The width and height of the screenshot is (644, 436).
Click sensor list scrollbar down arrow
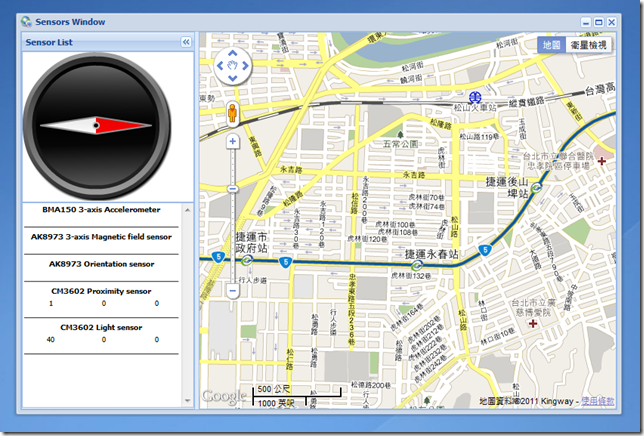(188, 401)
